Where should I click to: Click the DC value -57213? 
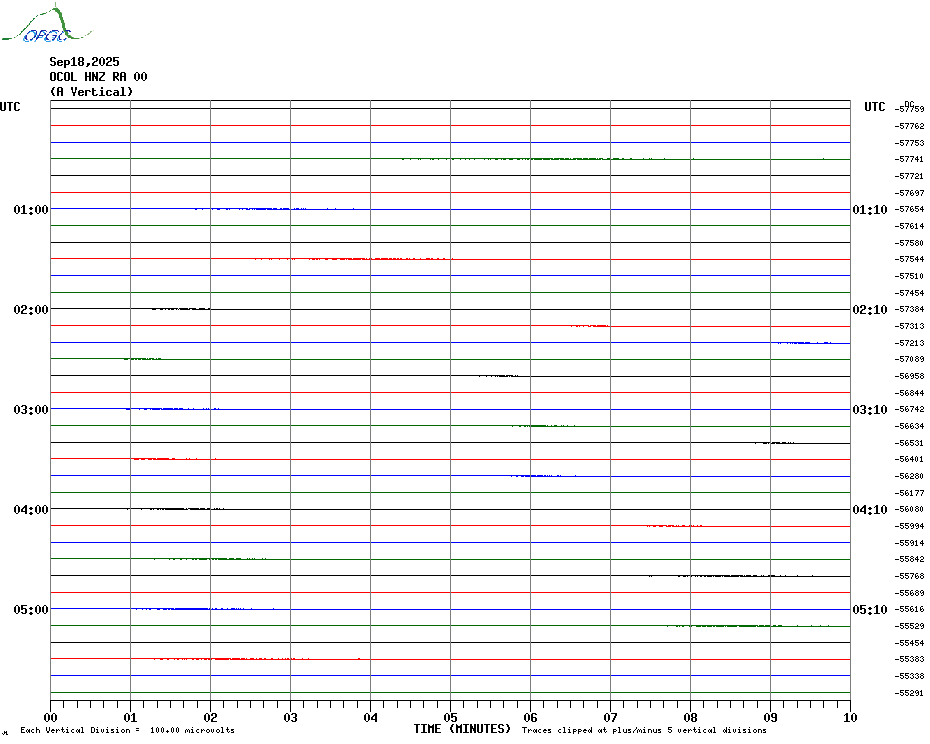pos(909,343)
